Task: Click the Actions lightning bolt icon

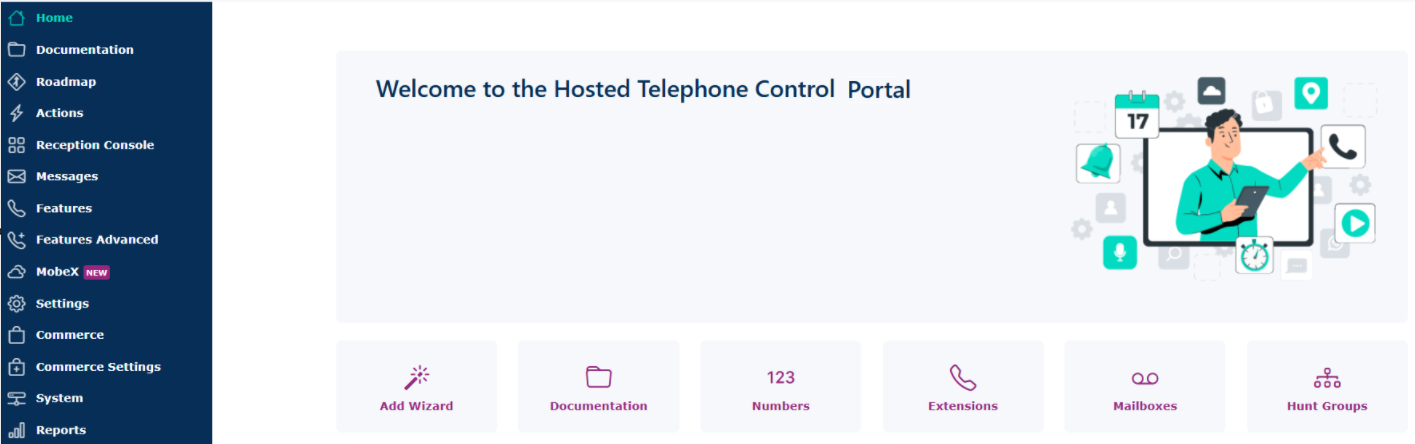Action: pyautogui.click(x=16, y=113)
